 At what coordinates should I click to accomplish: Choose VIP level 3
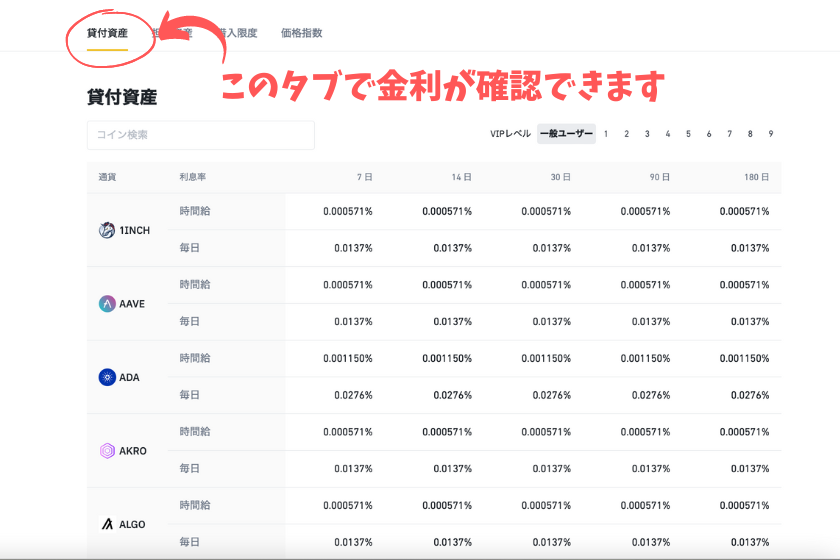point(647,134)
